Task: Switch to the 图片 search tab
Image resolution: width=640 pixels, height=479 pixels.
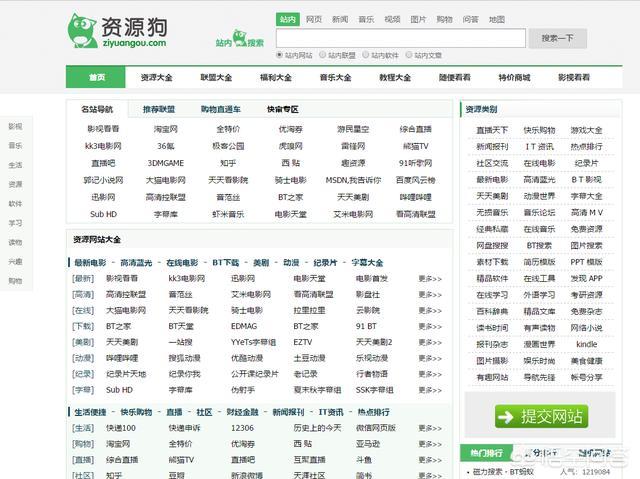Action: tap(418, 19)
